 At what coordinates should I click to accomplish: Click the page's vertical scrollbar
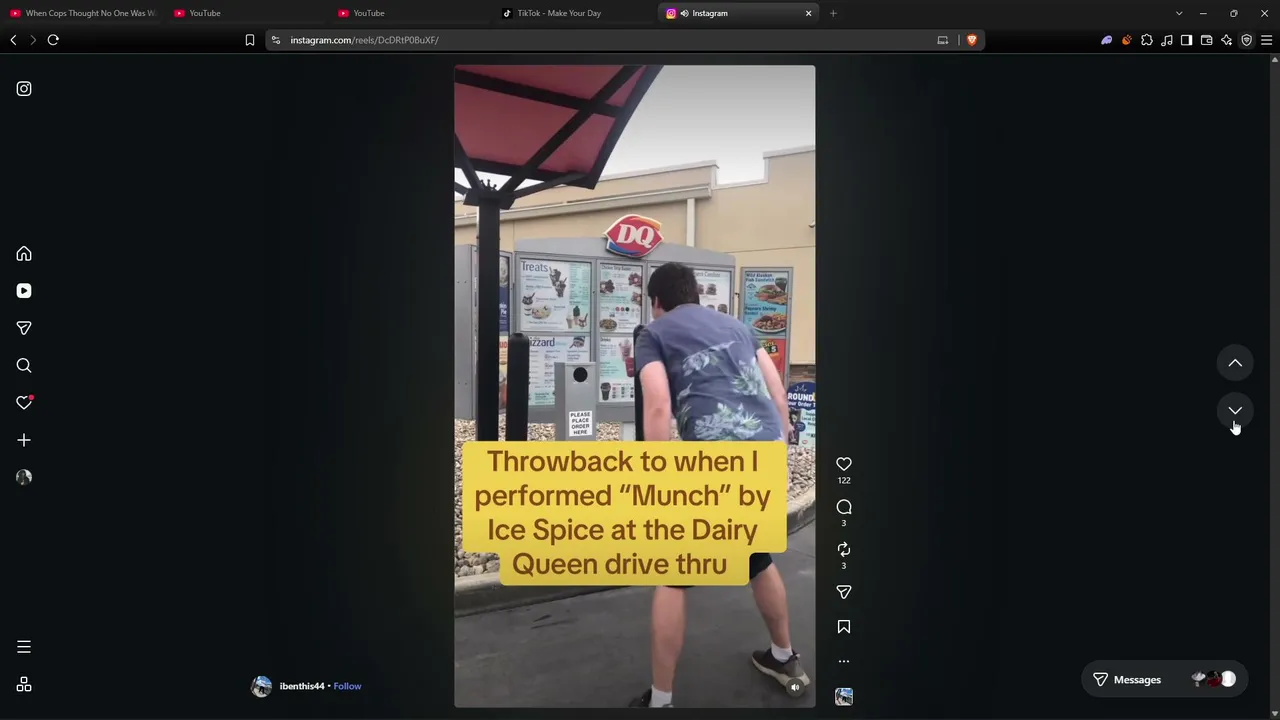pyautogui.click(x=1275, y=385)
